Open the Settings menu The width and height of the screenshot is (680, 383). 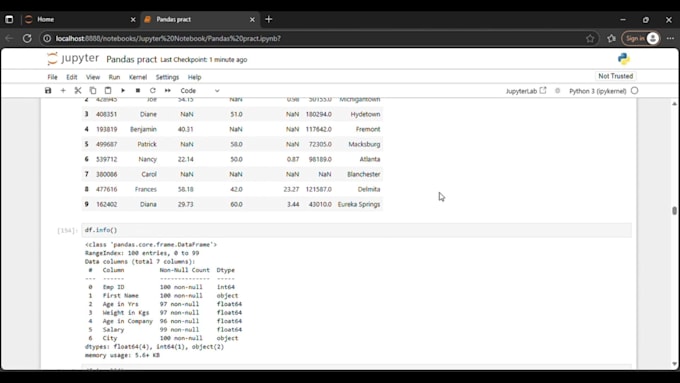[167, 77]
